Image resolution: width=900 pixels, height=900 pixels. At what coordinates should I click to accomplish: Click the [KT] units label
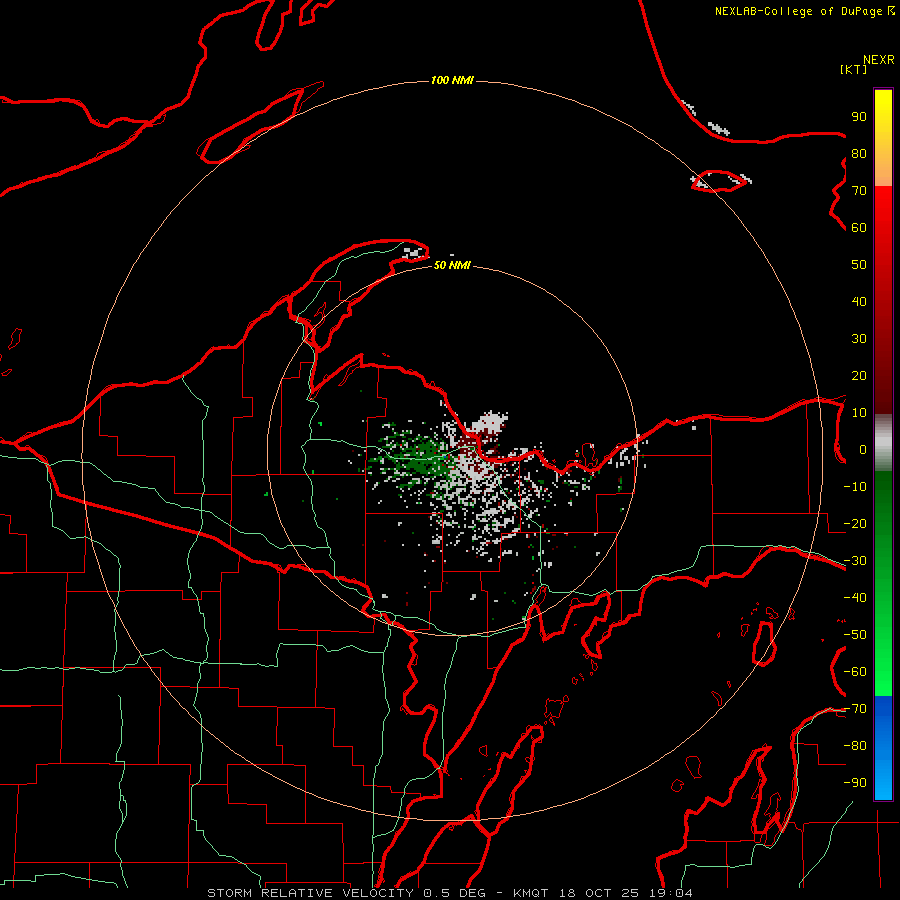(x=853, y=69)
